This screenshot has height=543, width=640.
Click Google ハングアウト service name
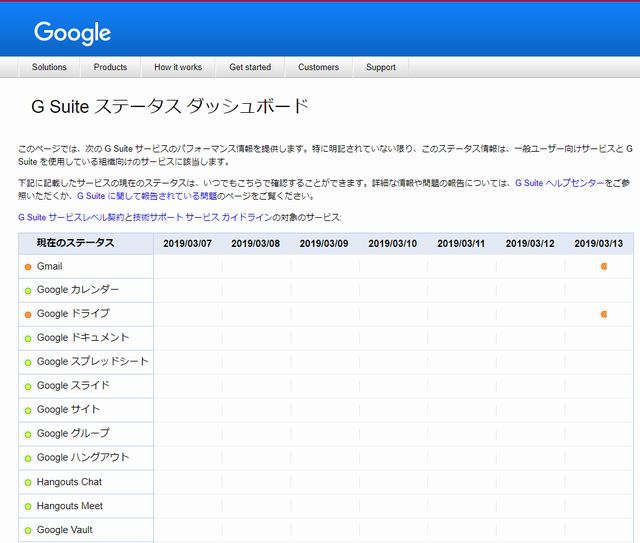(x=83, y=457)
